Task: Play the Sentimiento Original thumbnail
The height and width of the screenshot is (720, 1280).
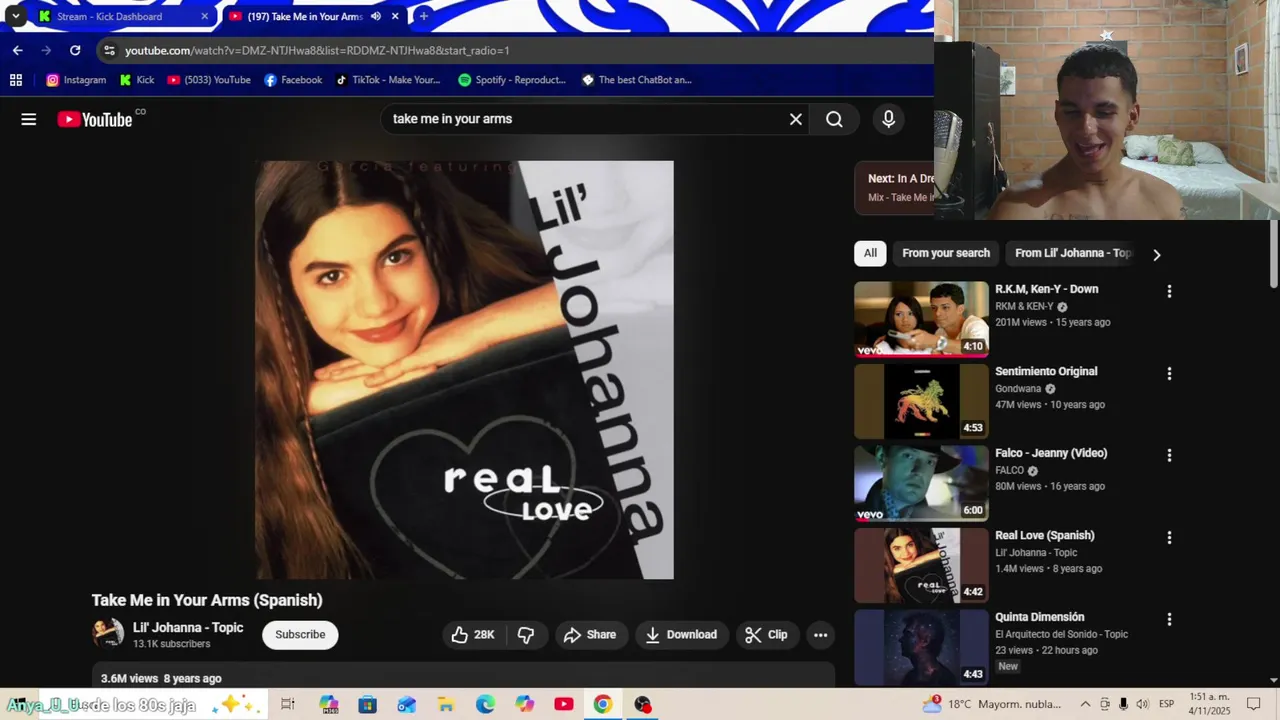Action: coord(921,401)
